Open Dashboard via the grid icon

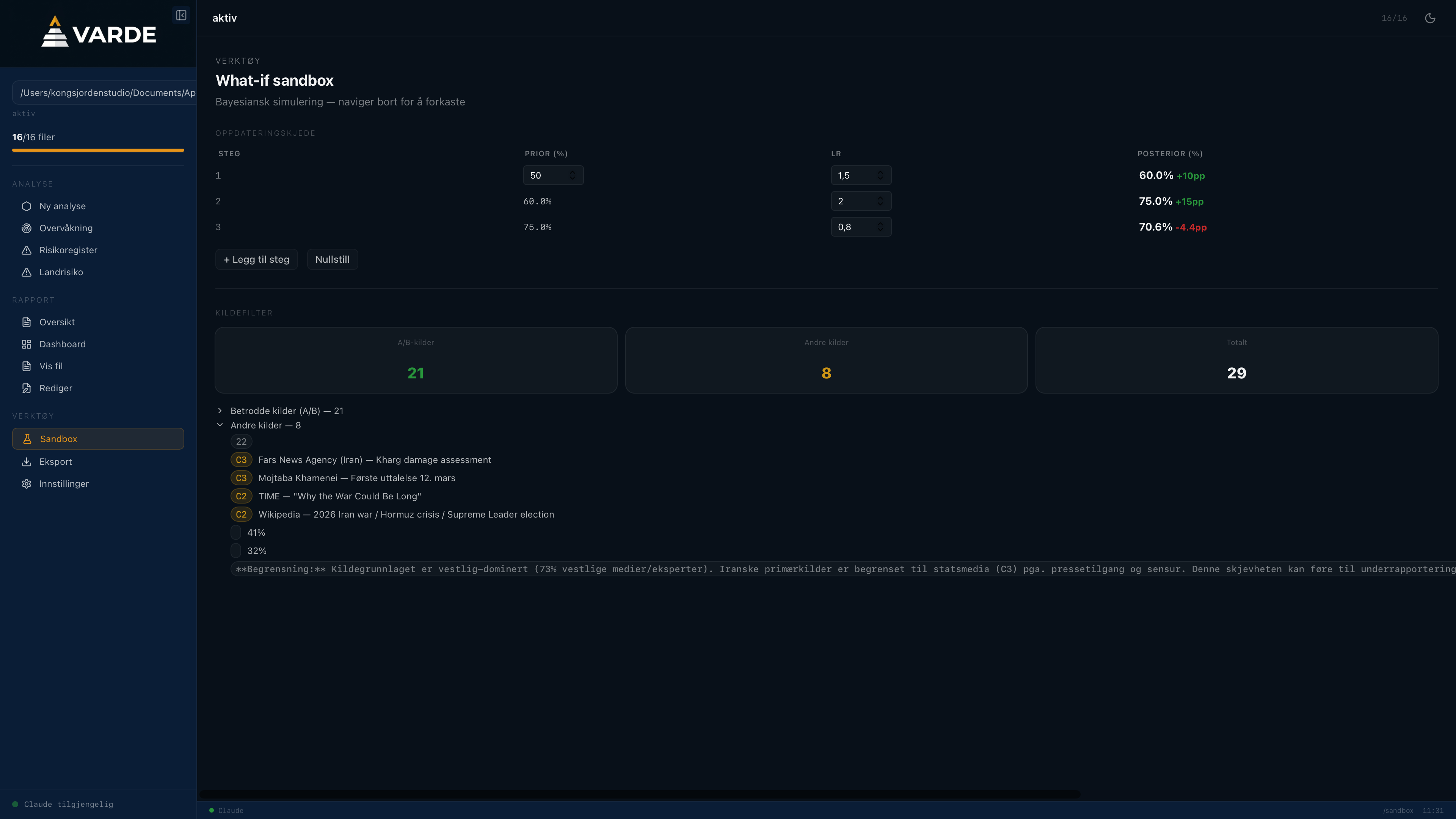coord(27,344)
